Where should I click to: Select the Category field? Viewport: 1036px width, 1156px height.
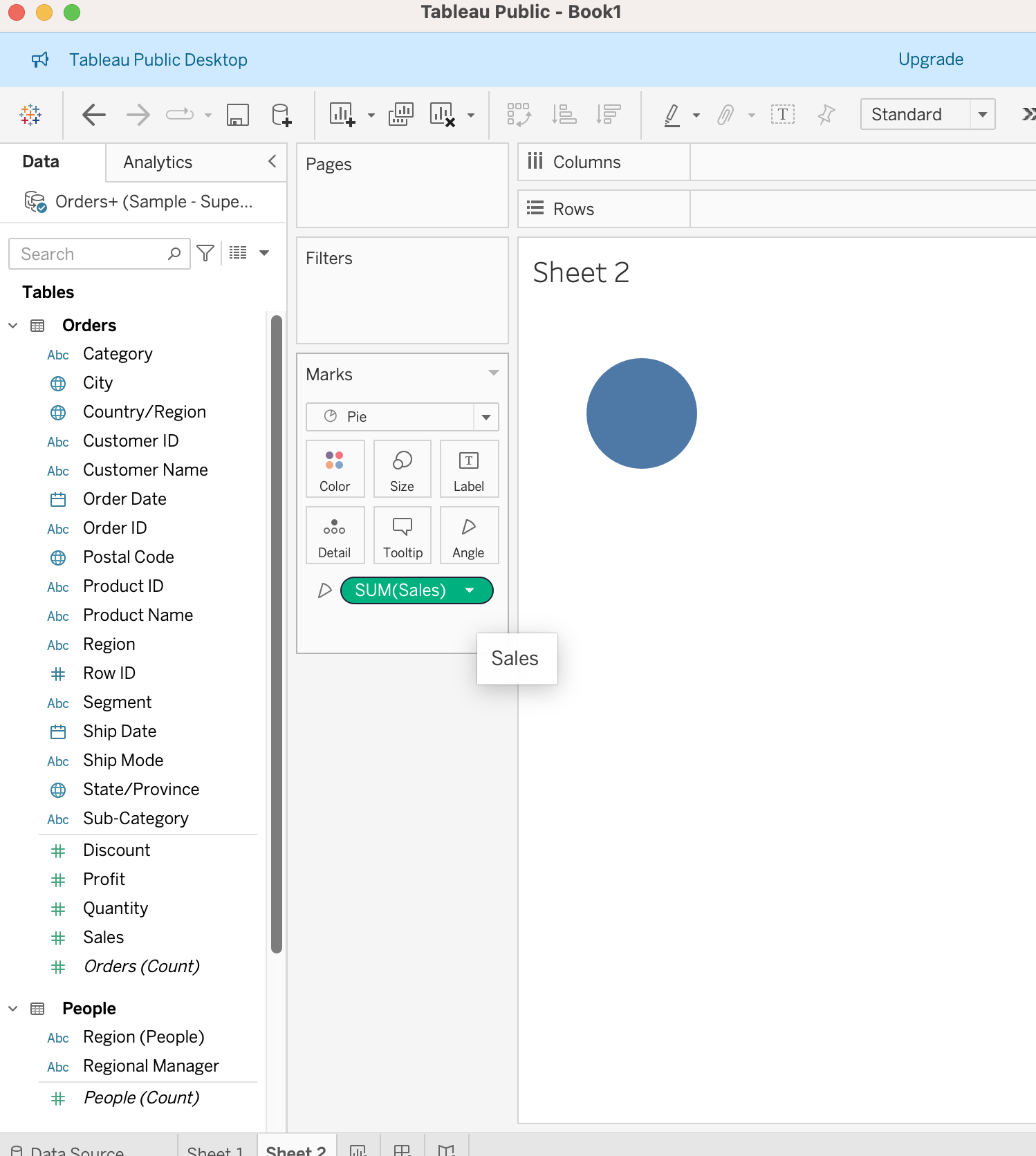tap(118, 354)
